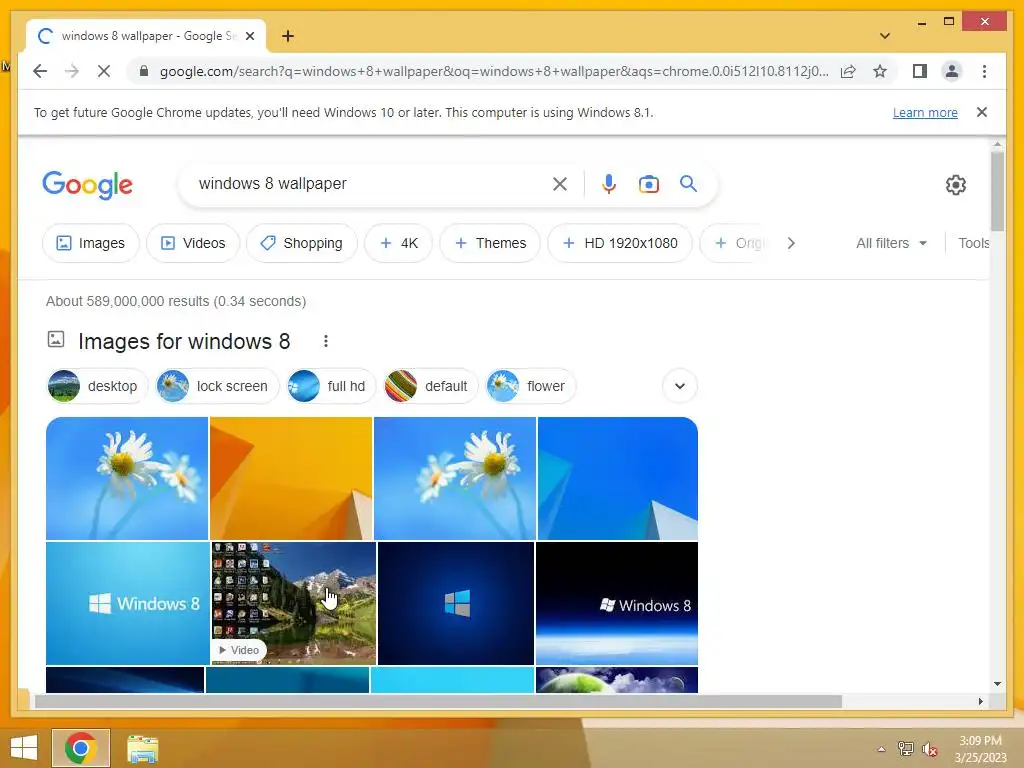Screen dimensions: 1024x768
Task: Open the Chrome profile menu
Action: 952,71
